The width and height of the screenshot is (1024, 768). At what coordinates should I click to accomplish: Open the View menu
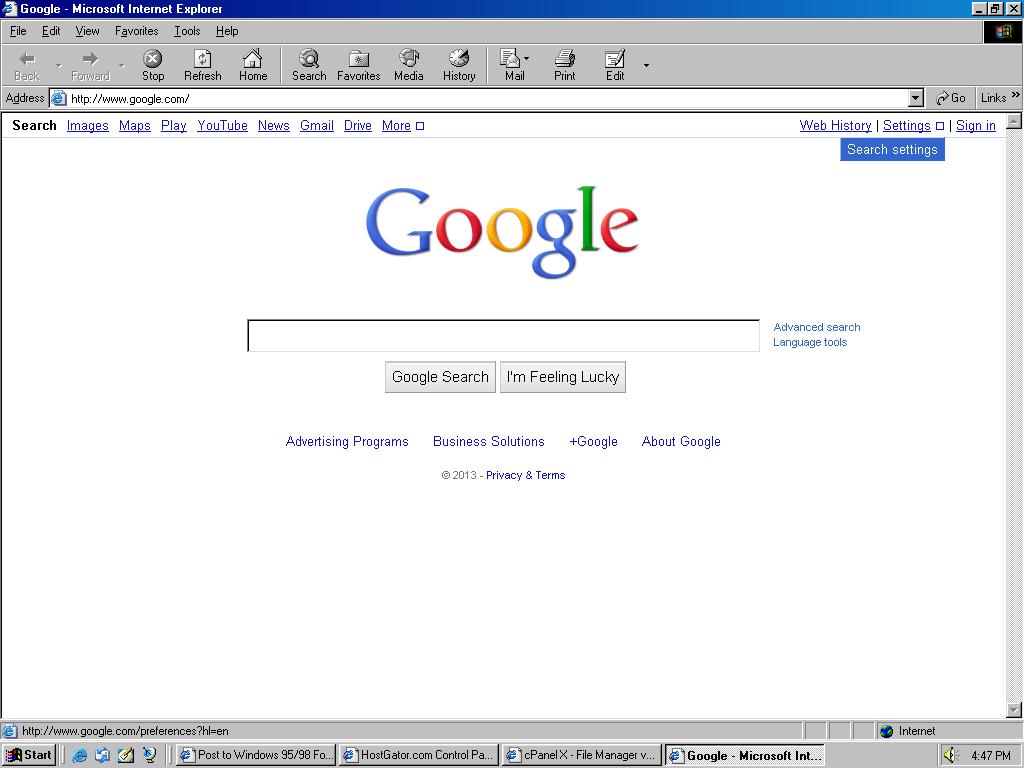(x=88, y=31)
